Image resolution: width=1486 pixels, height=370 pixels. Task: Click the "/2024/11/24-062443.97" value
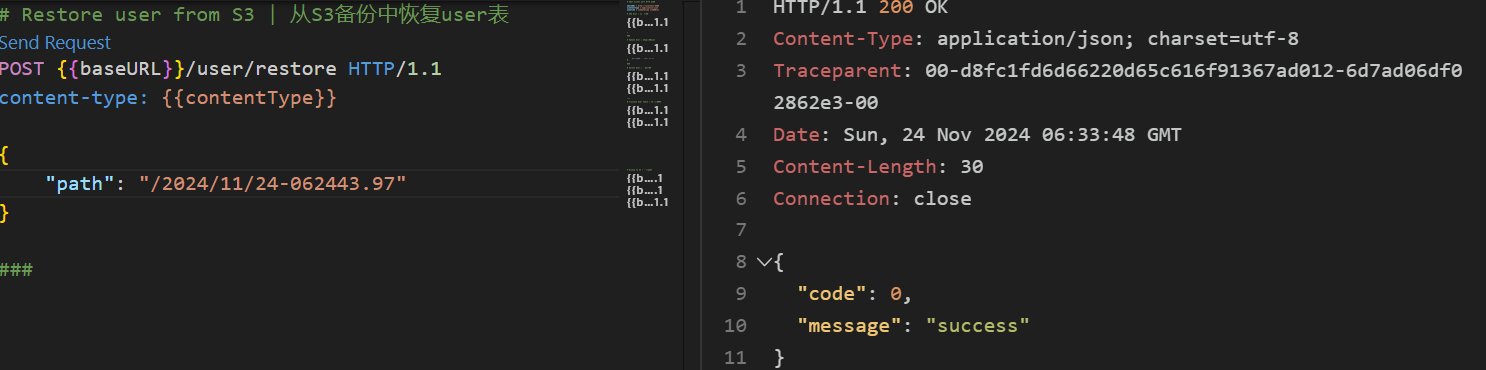pyautogui.click(x=273, y=184)
